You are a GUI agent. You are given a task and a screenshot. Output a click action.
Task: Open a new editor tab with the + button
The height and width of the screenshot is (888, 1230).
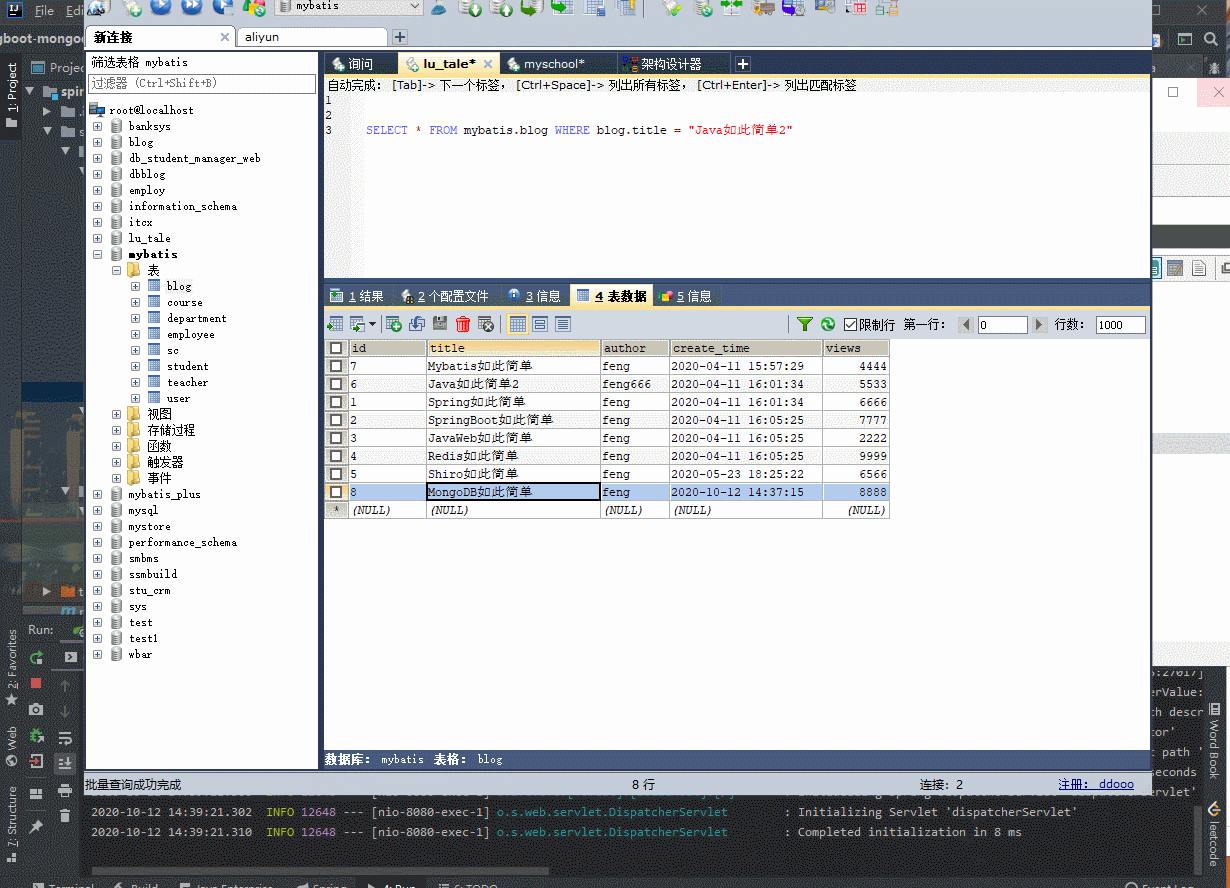pyautogui.click(x=742, y=62)
